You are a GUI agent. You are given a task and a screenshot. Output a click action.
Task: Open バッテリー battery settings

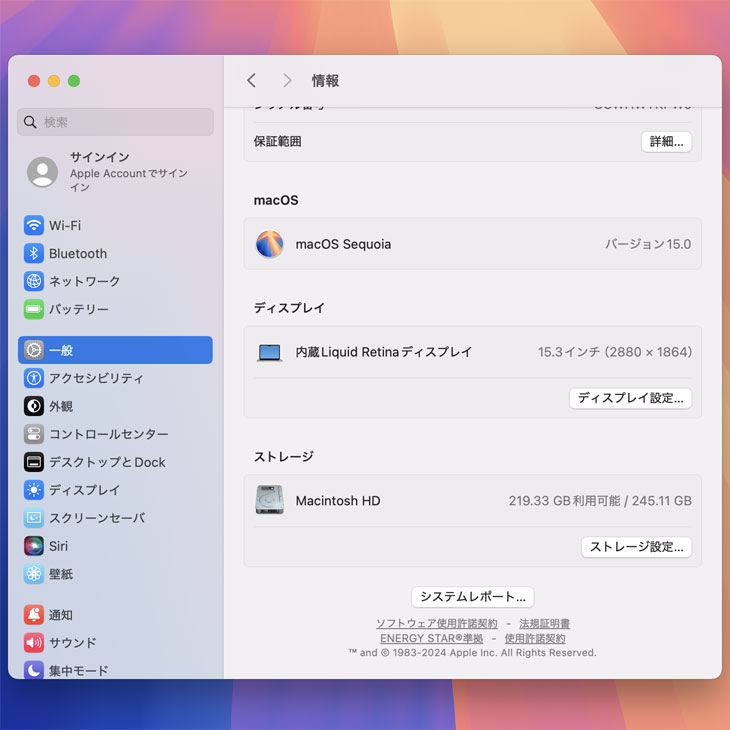tap(78, 310)
